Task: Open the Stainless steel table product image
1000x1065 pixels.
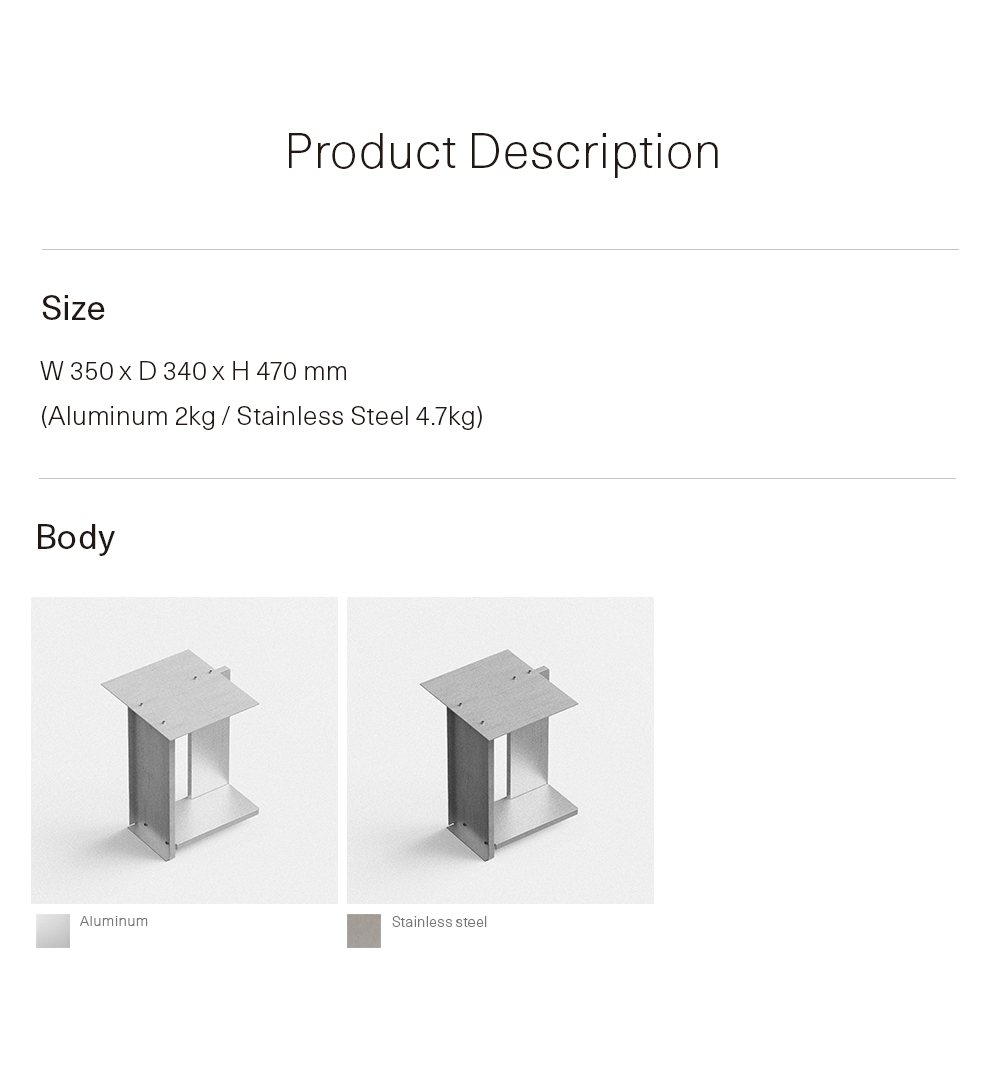Action: point(500,750)
